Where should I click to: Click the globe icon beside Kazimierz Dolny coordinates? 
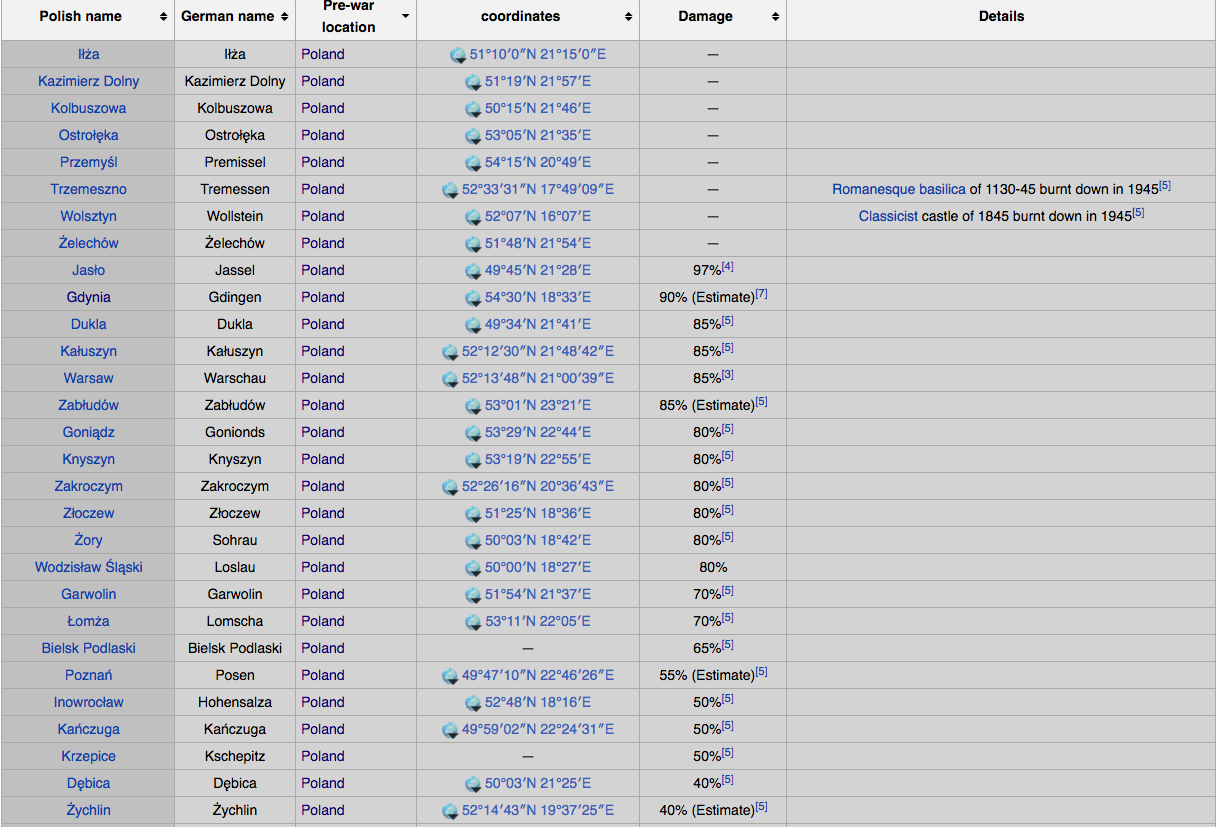click(473, 82)
